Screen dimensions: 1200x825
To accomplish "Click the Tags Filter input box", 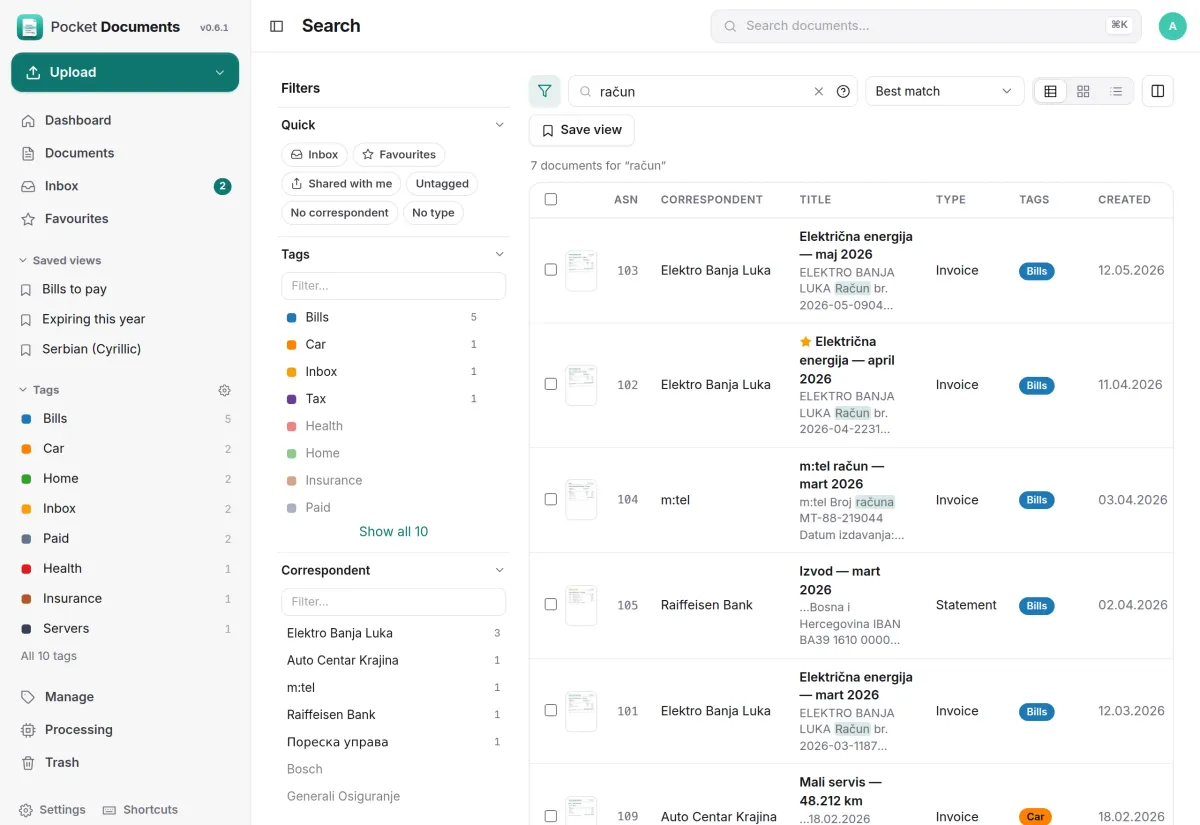I will click(393, 286).
